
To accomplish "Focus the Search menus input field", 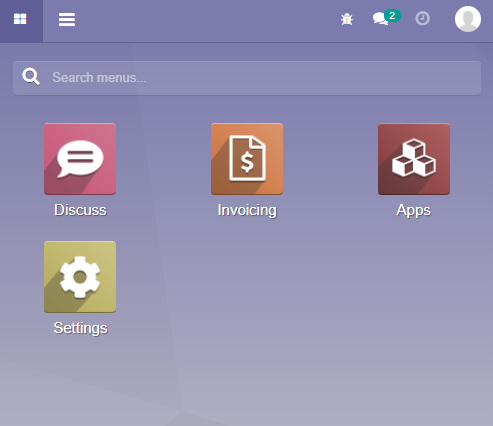I will tap(247, 78).
